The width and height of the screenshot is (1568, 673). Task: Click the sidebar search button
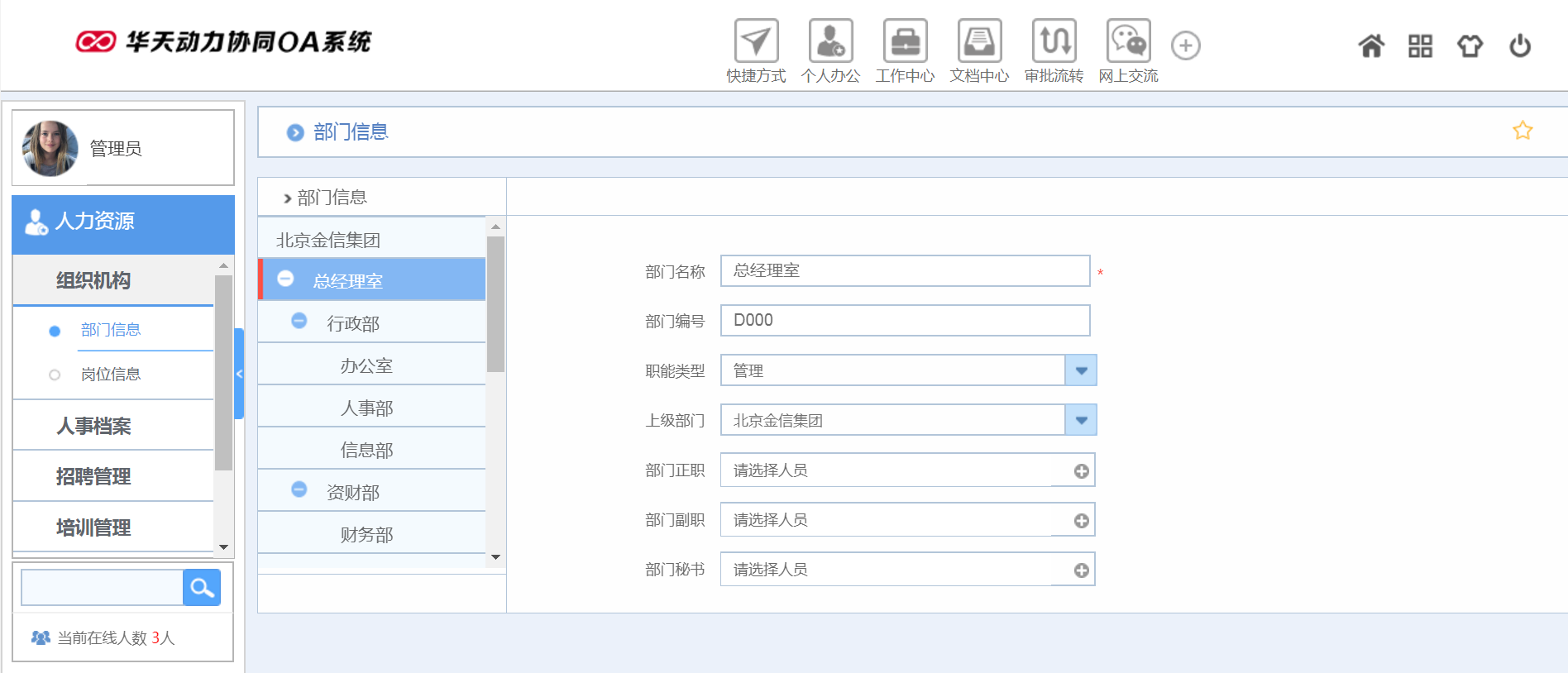coord(202,588)
